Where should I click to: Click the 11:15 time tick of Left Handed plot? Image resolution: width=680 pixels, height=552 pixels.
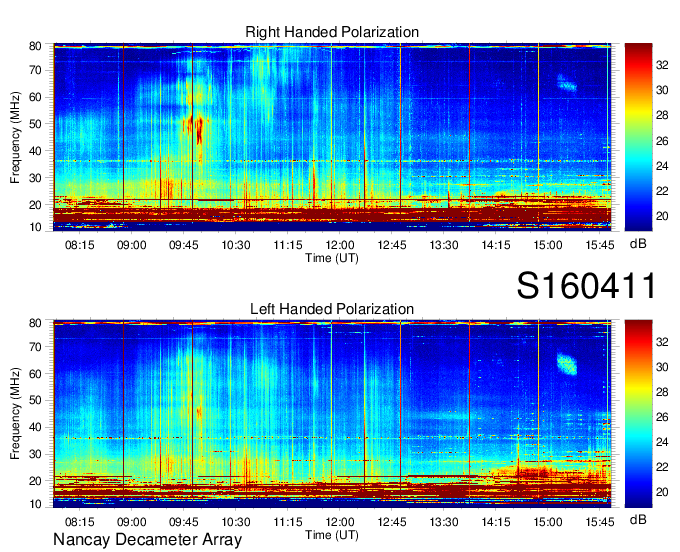pyautogui.click(x=288, y=522)
